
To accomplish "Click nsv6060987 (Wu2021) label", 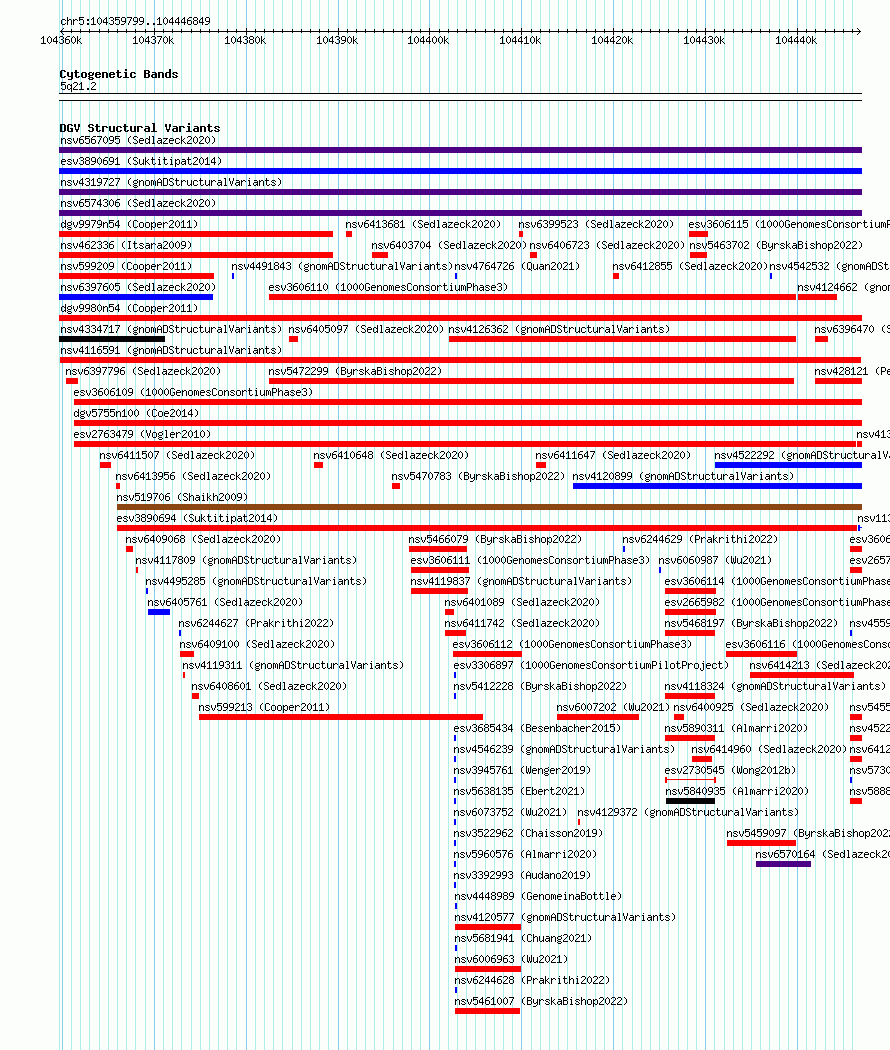I will tap(715, 560).
